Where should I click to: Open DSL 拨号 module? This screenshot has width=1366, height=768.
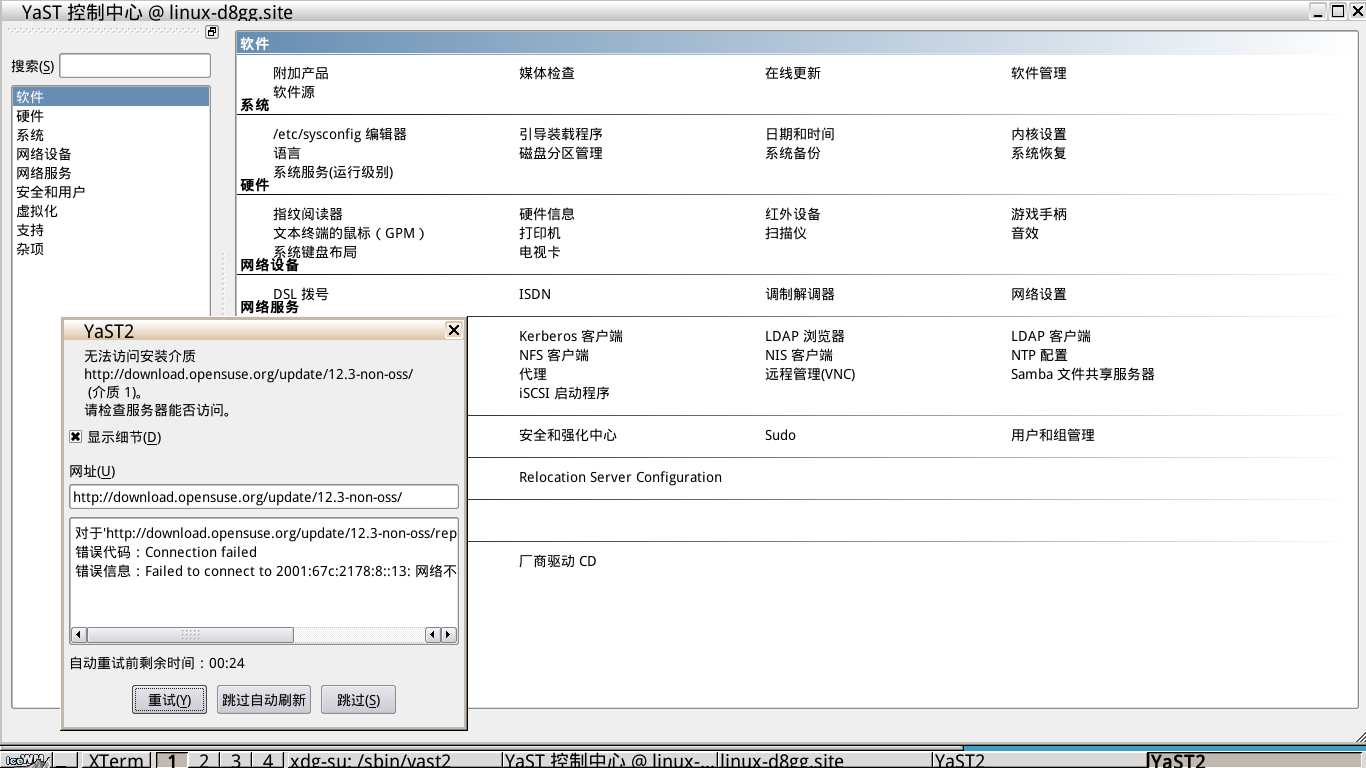(301, 294)
